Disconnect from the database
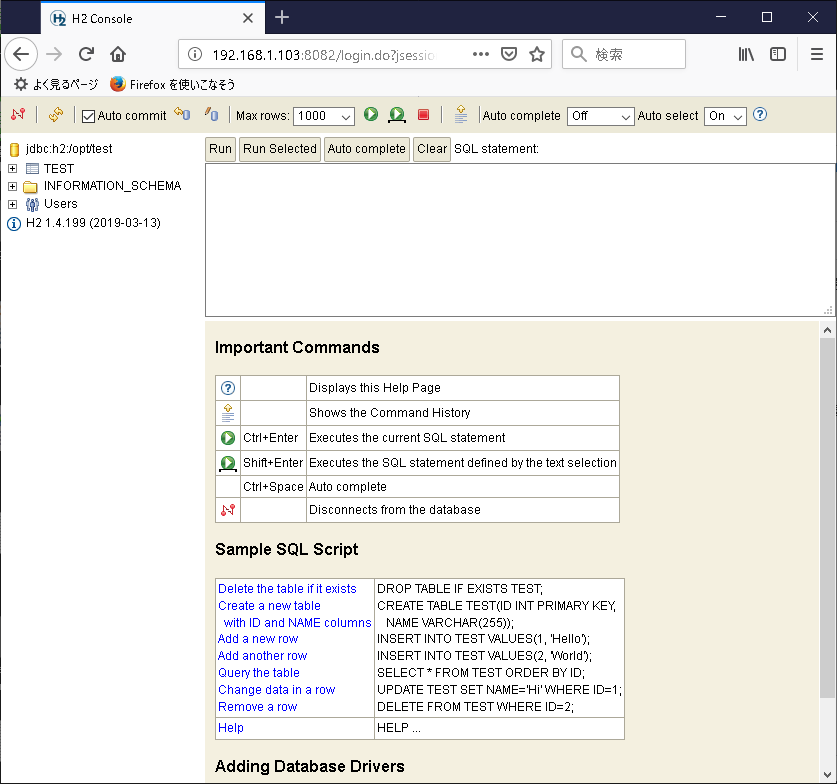 click(x=17, y=115)
